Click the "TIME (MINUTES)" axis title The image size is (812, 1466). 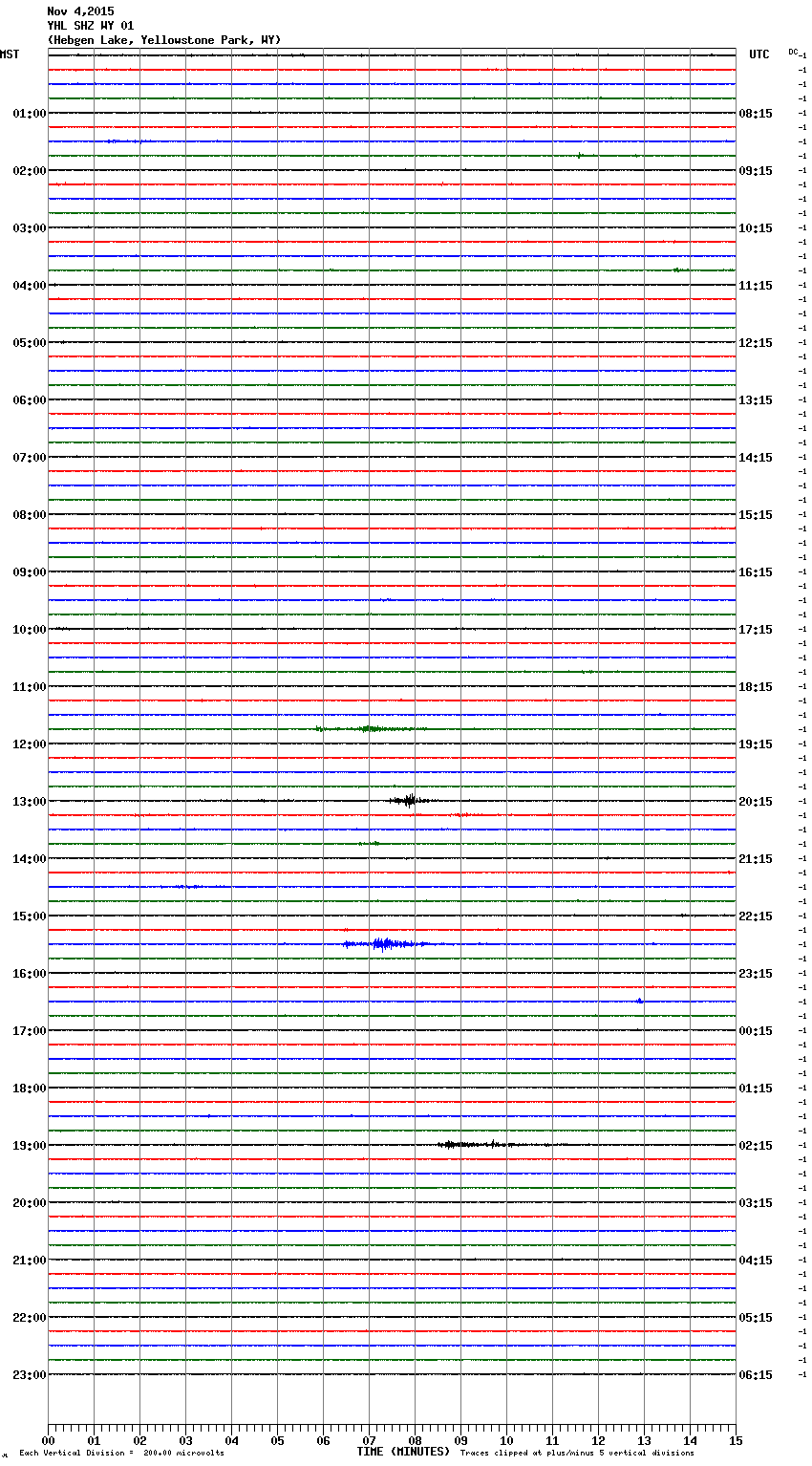coord(403,1452)
